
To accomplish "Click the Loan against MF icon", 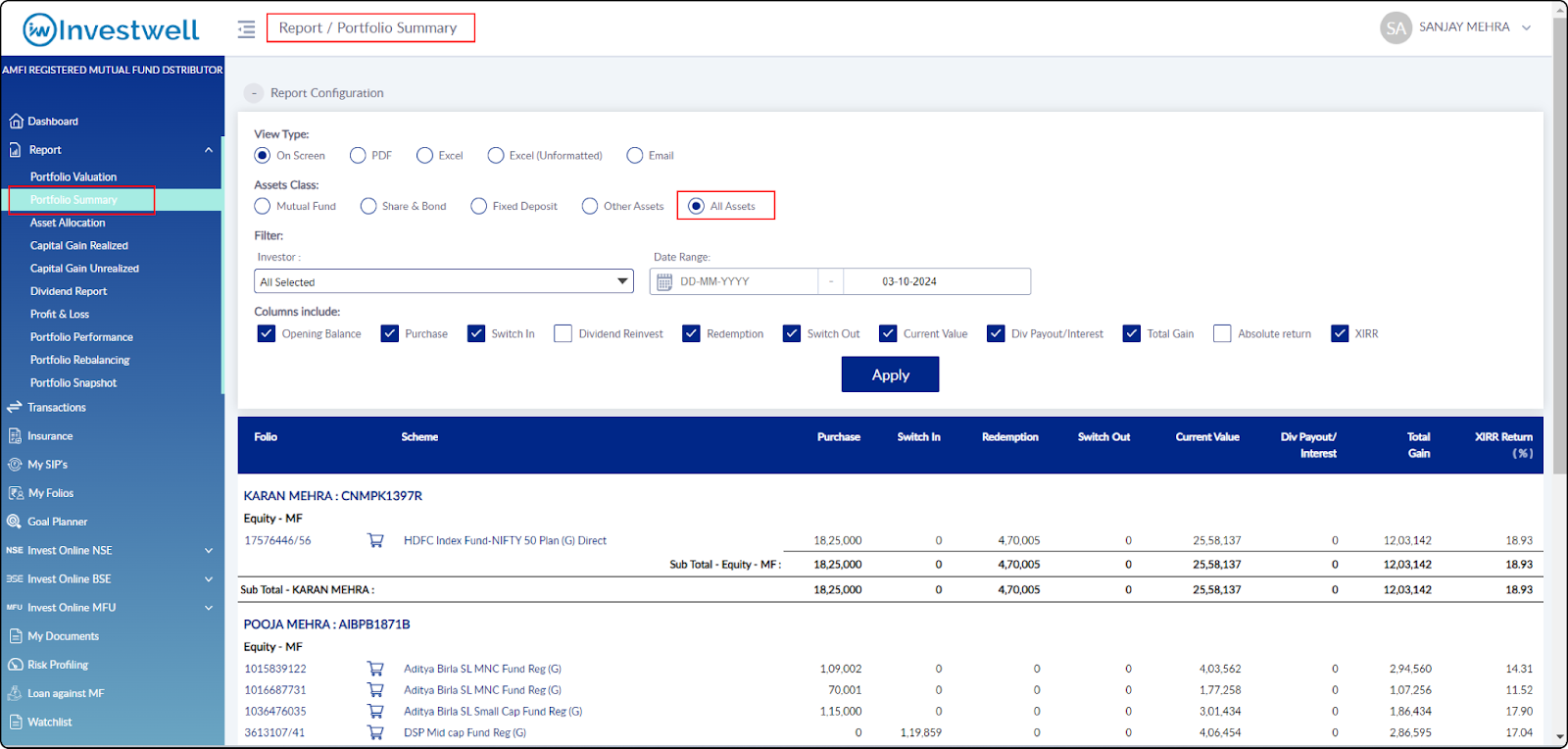I will [x=15, y=693].
